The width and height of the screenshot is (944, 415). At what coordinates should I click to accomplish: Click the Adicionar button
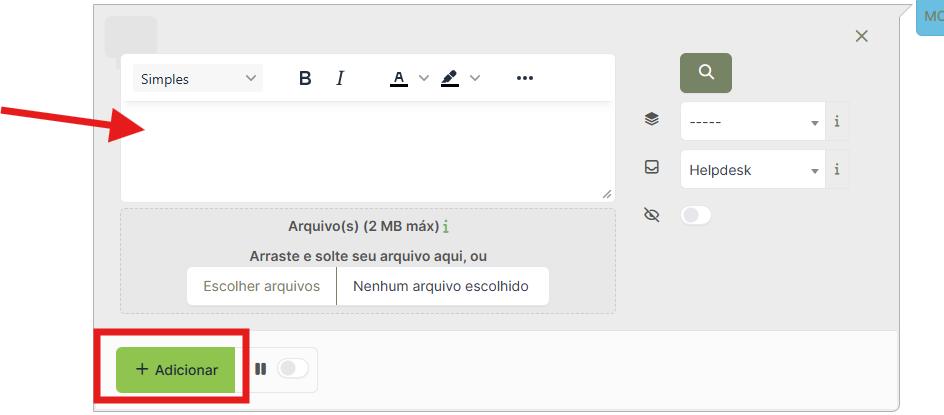click(175, 370)
